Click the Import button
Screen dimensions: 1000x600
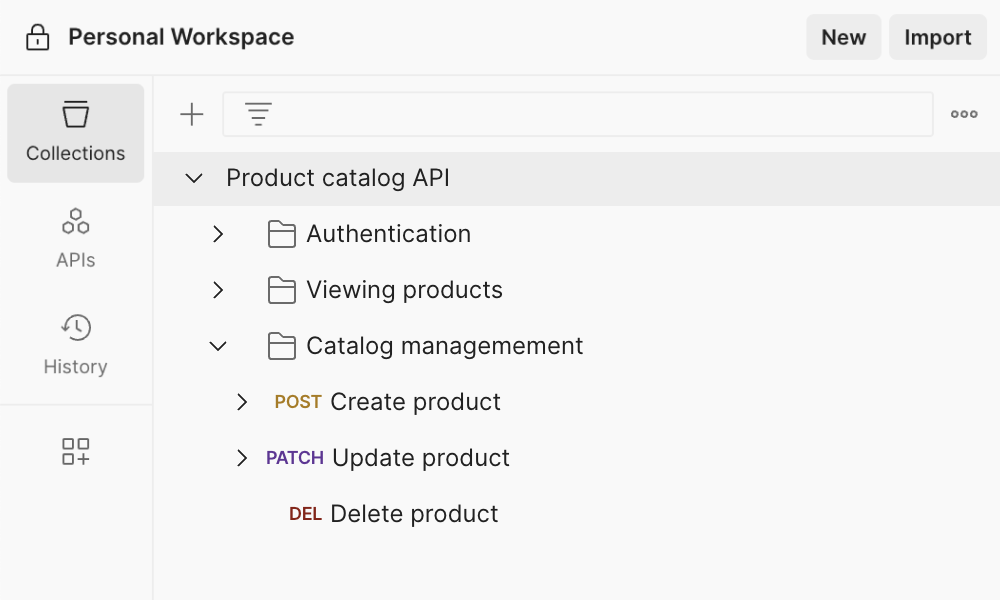937,37
